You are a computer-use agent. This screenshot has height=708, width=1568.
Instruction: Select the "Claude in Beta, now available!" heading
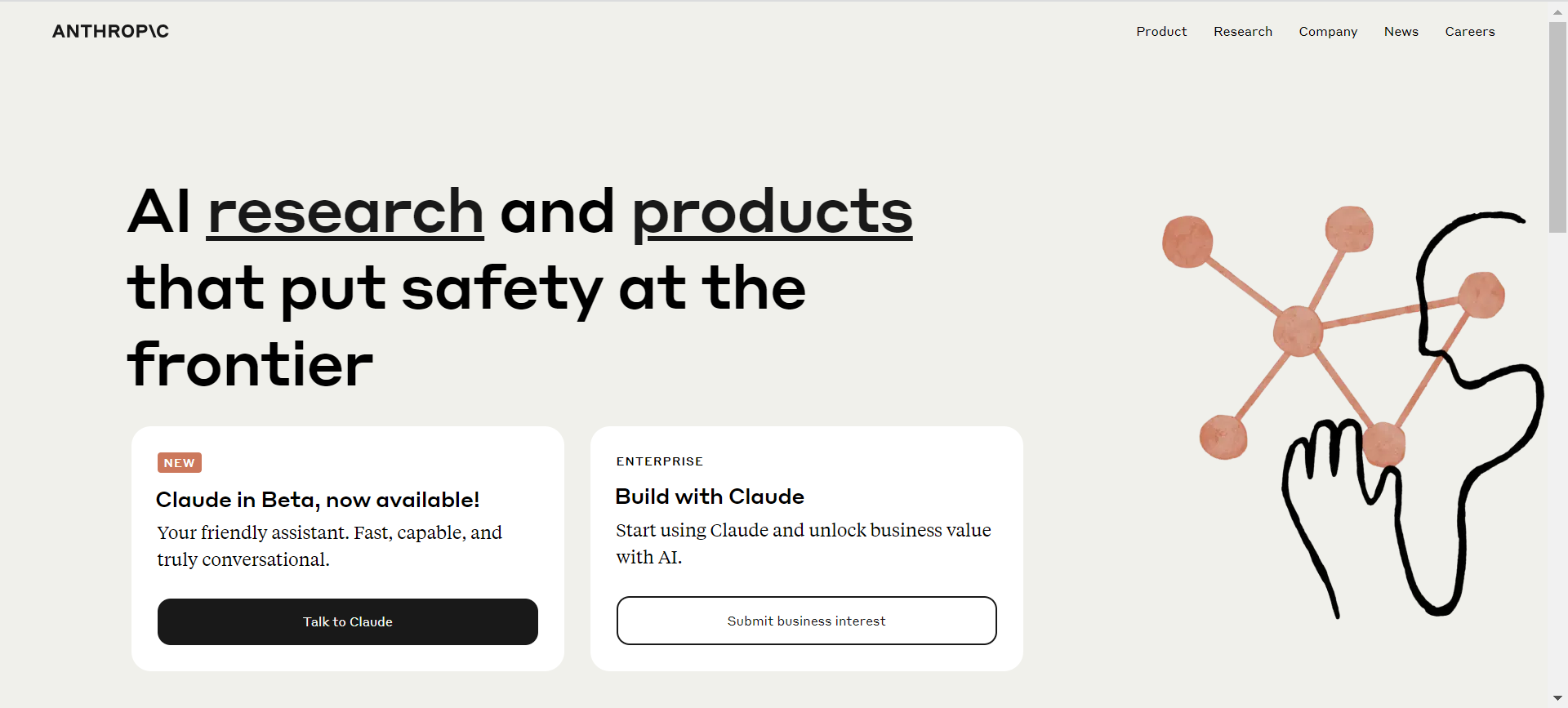[x=318, y=500]
